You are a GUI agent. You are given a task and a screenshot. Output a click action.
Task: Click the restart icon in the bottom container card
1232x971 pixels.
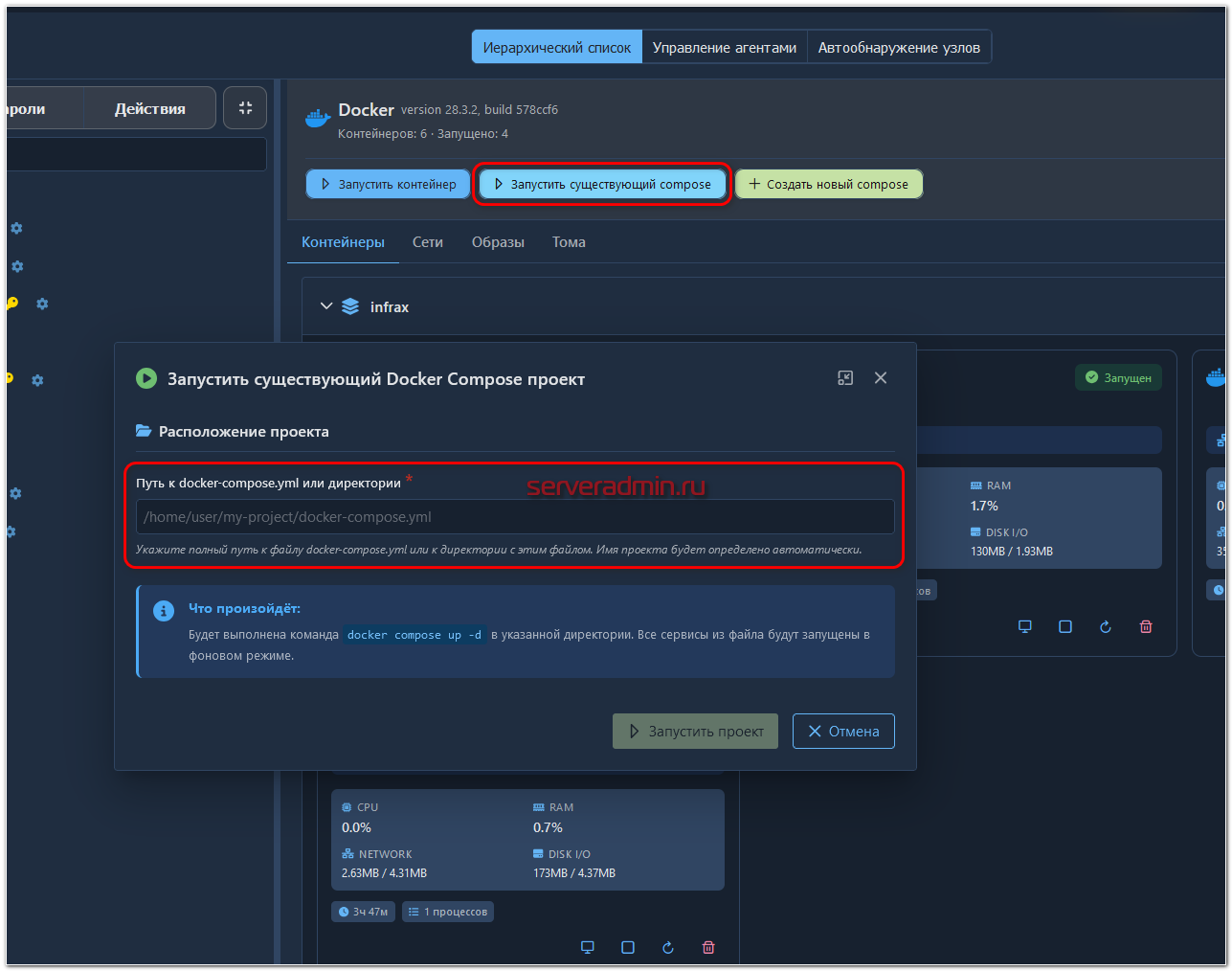coord(668,947)
